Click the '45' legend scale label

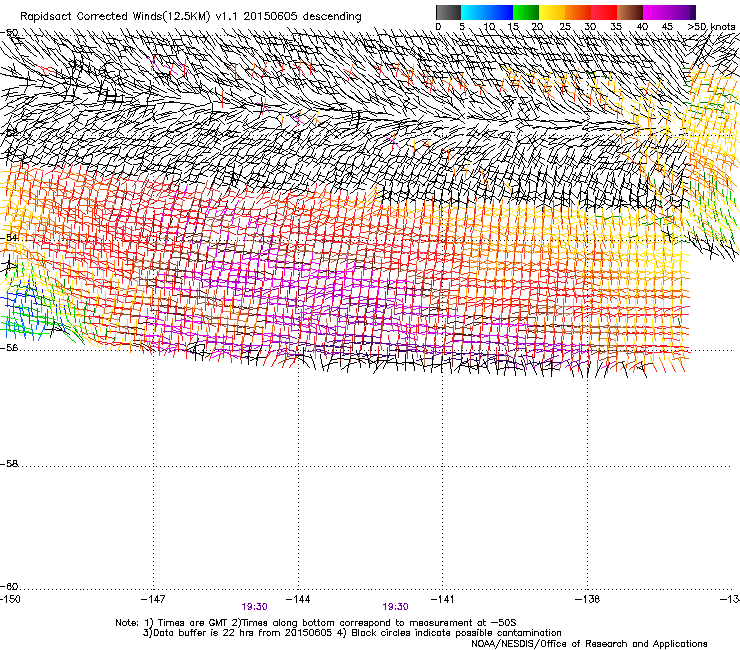[x=667, y=26]
